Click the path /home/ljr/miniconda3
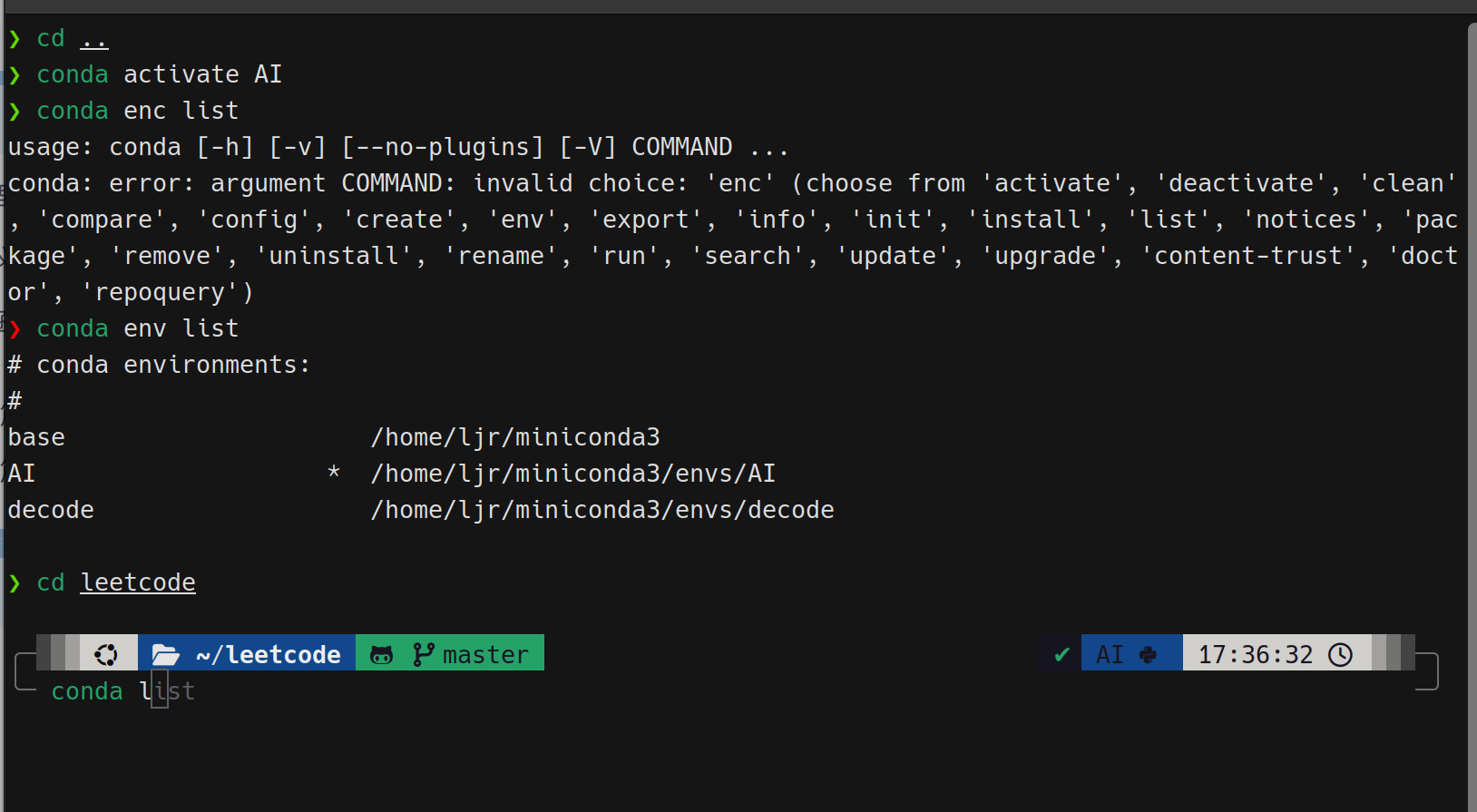This screenshot has height=812, width=1477. 515,437
